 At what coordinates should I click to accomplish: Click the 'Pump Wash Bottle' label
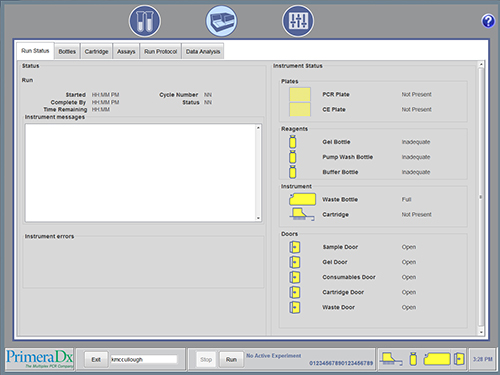click(347, 157)
